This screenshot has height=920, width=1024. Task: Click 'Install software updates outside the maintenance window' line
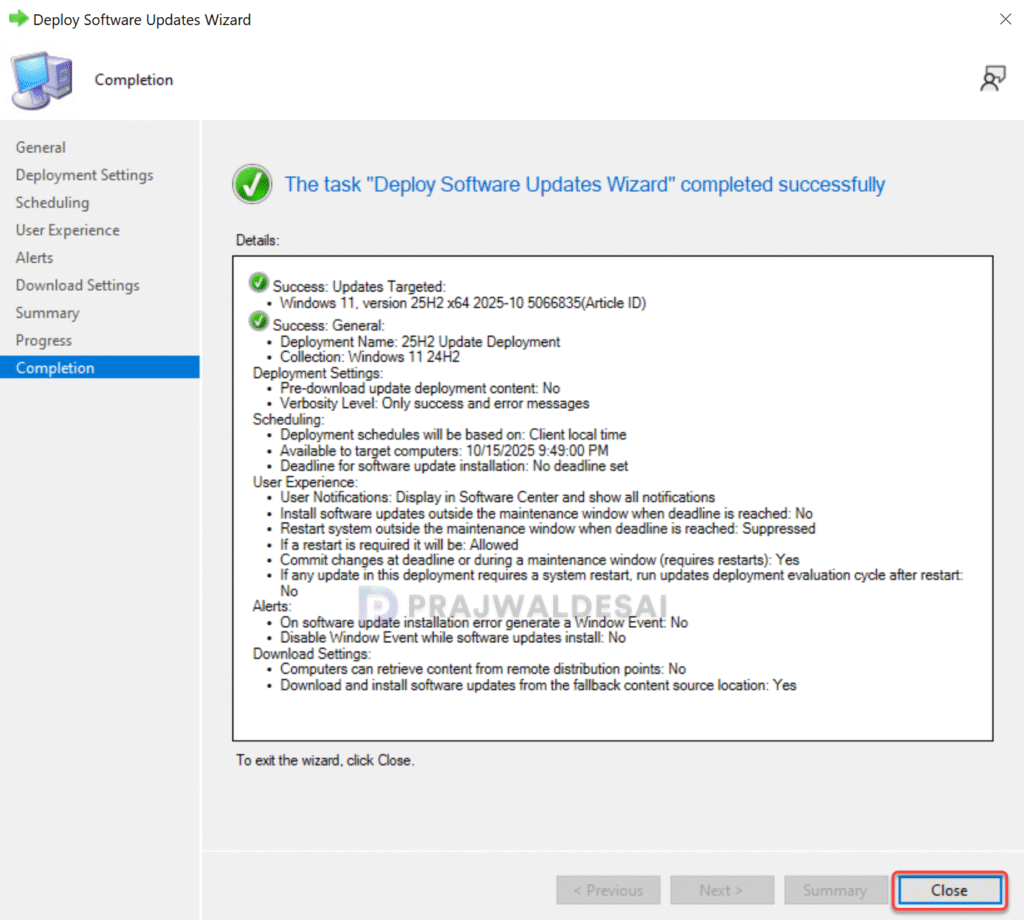546,513
